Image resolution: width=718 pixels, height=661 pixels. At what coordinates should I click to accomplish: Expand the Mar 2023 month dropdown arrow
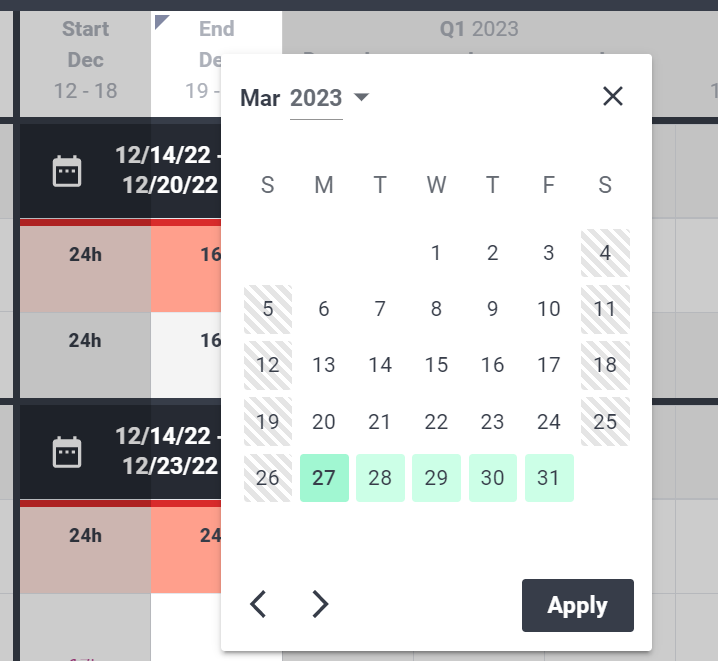361,97
